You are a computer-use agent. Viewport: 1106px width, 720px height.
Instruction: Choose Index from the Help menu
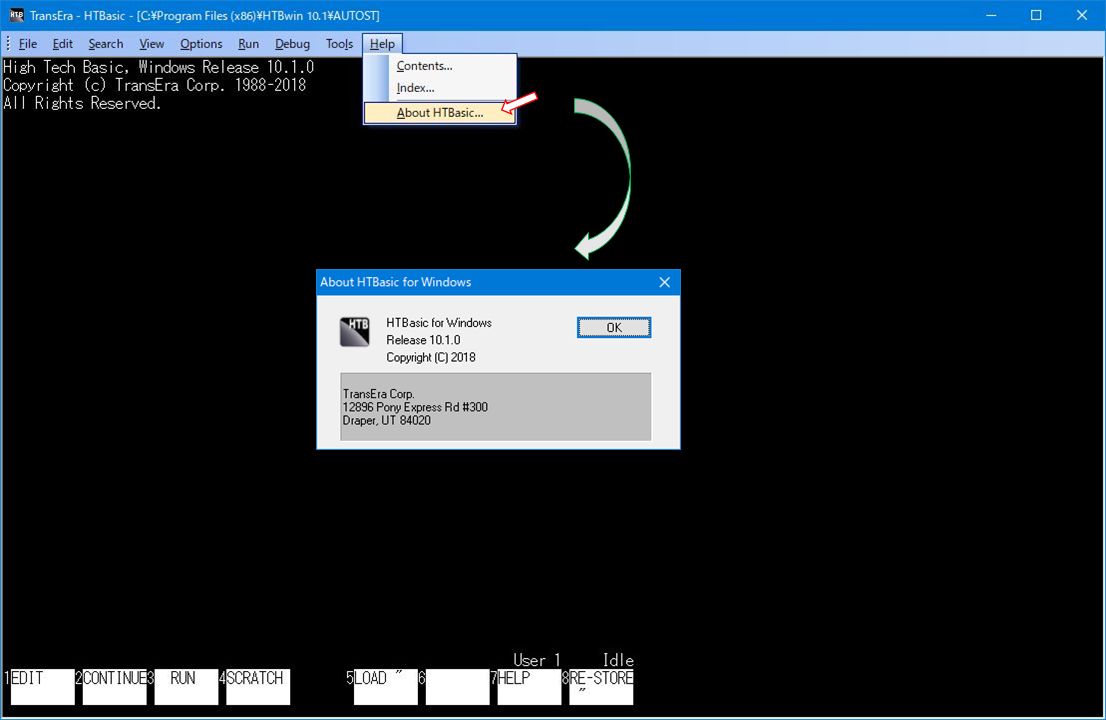pos(440,88)
